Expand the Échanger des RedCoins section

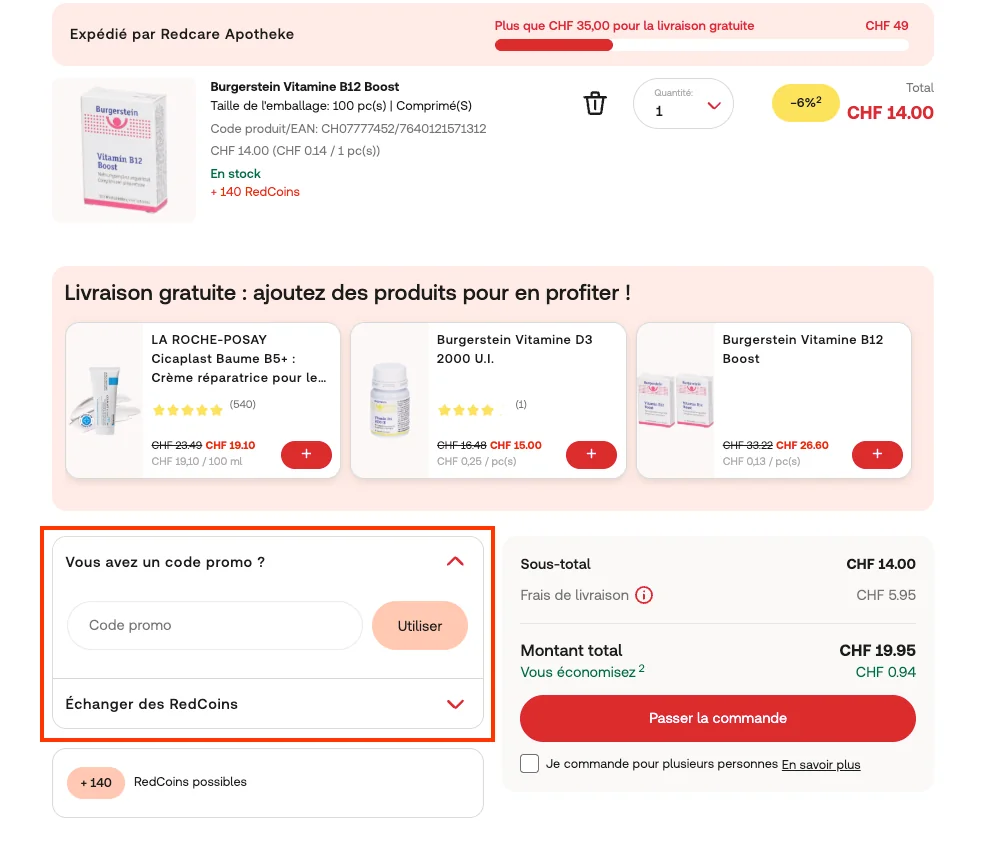[x=268, y=704]
